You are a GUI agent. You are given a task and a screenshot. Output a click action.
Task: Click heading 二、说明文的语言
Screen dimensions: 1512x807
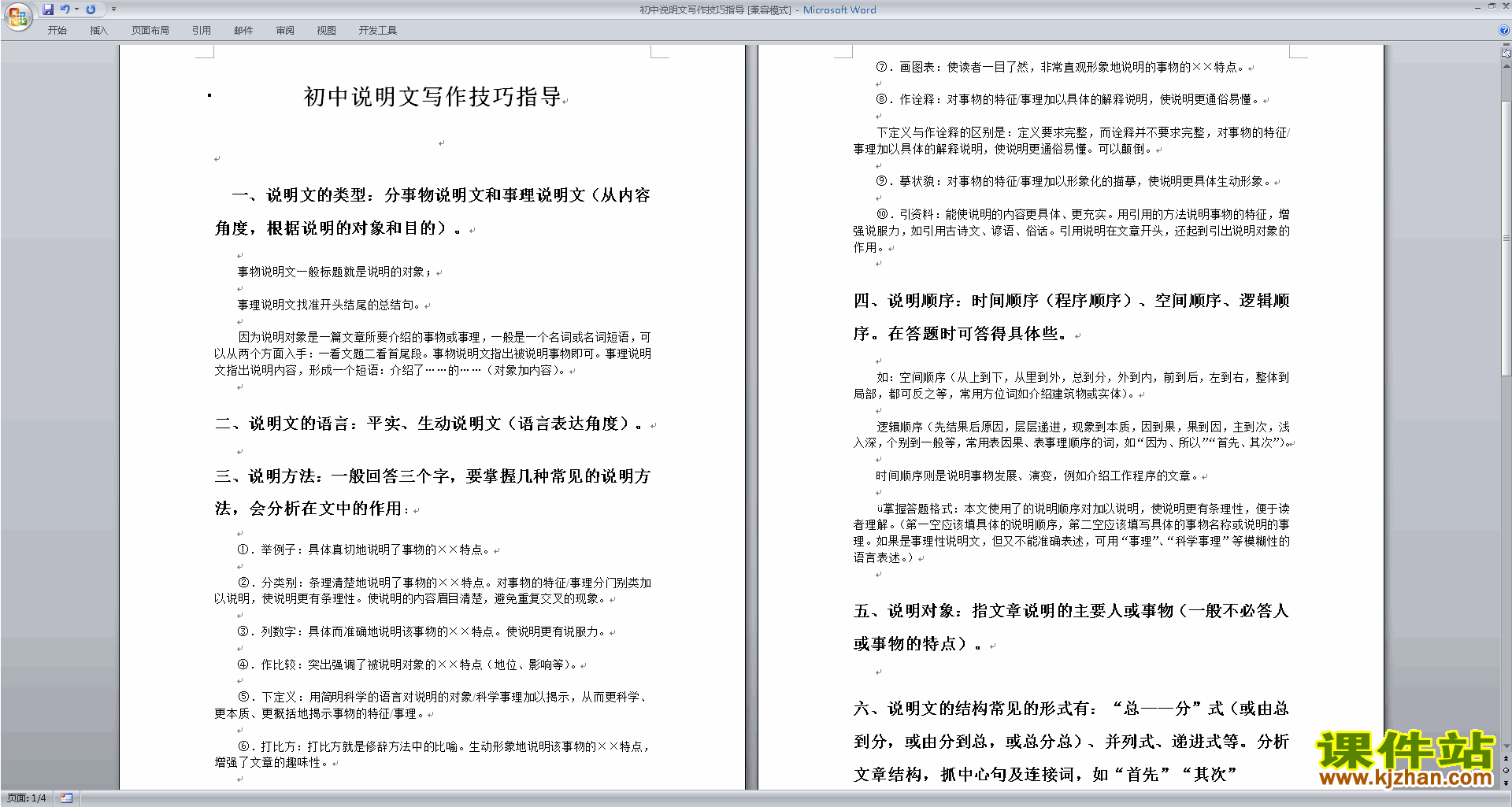[282, 424]
